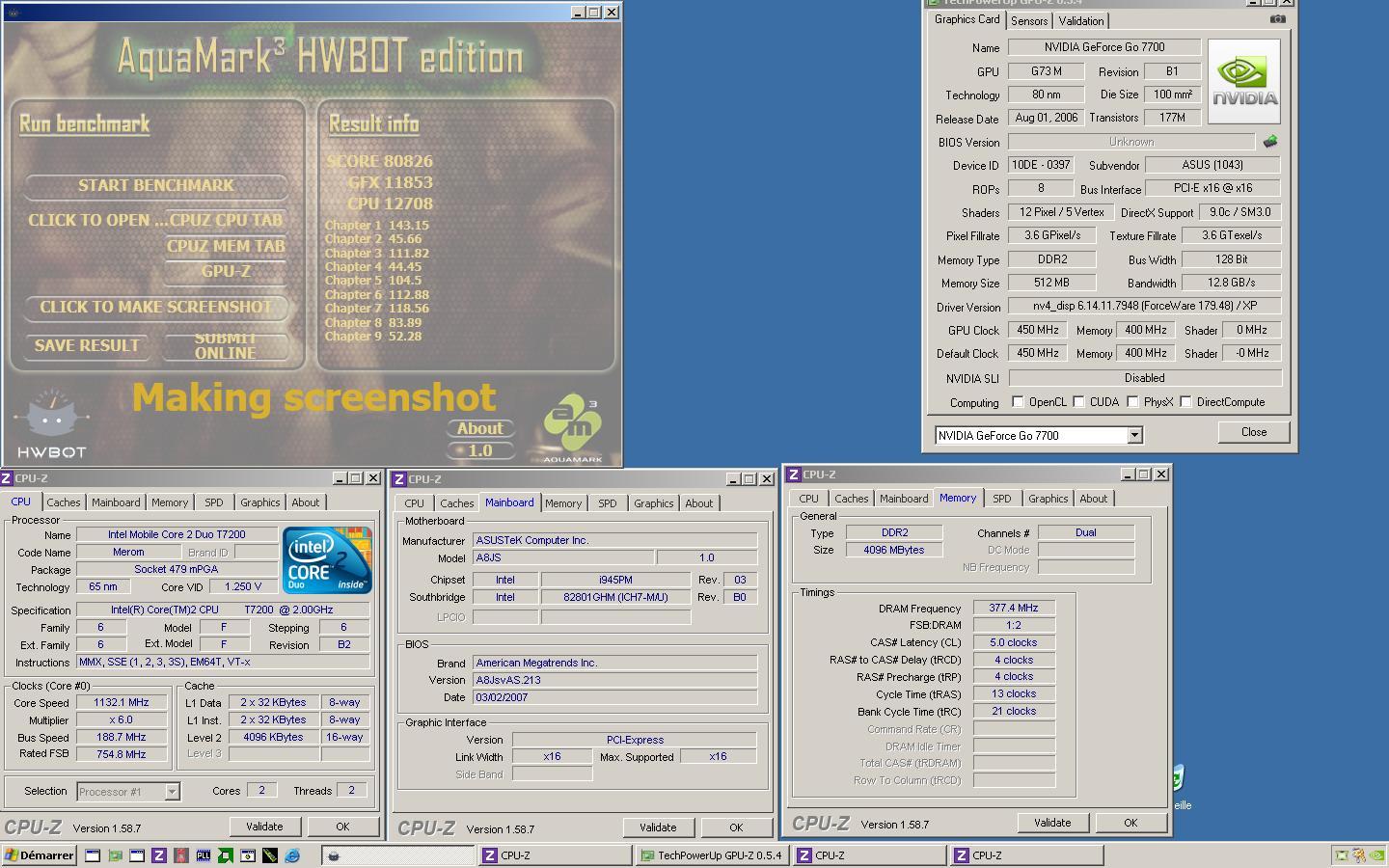Select the HWBOT taskbar button with cat icon
The image size is (1389, 868).
point(397,855)
